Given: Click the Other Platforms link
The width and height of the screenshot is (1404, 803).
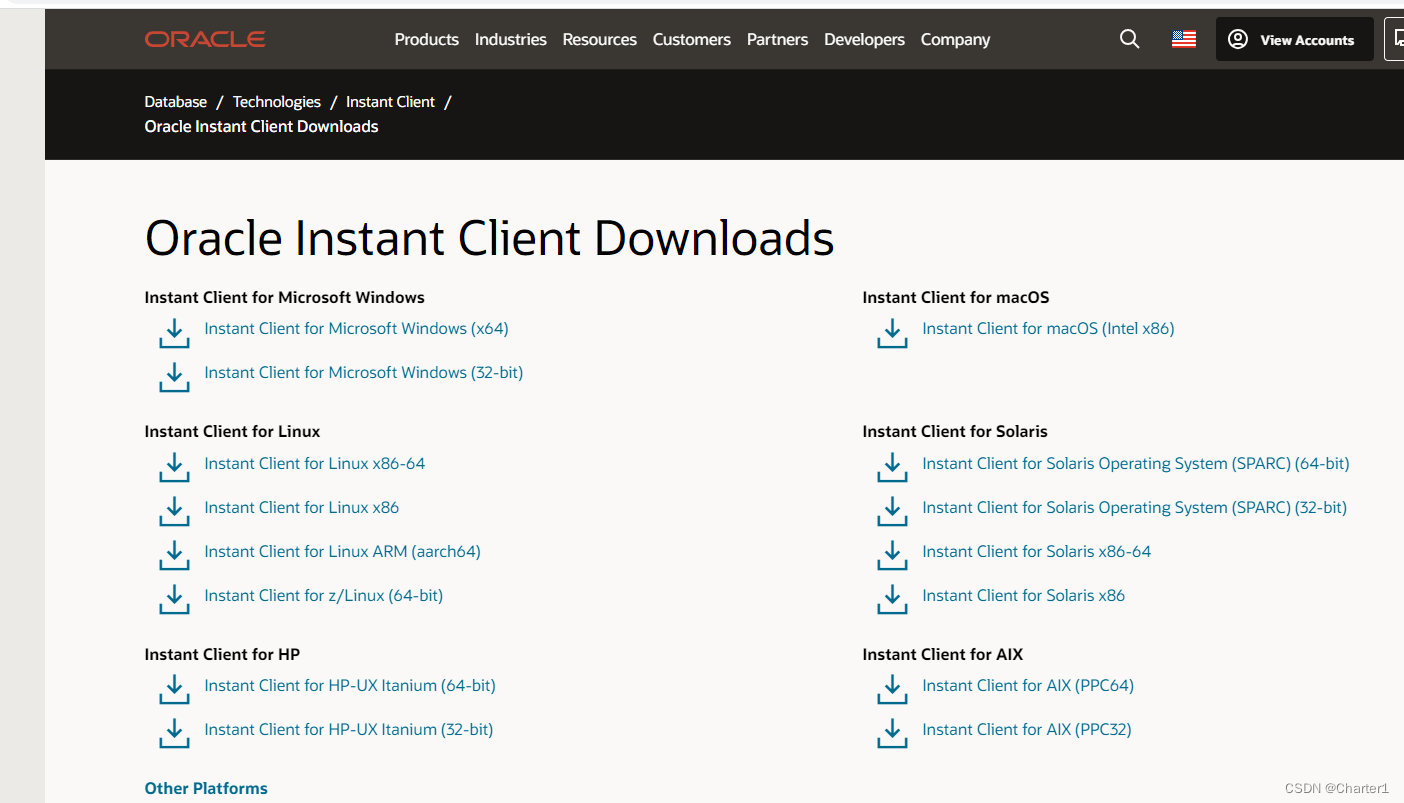Looking at the screenshot, I should click(x=206, y=788).
